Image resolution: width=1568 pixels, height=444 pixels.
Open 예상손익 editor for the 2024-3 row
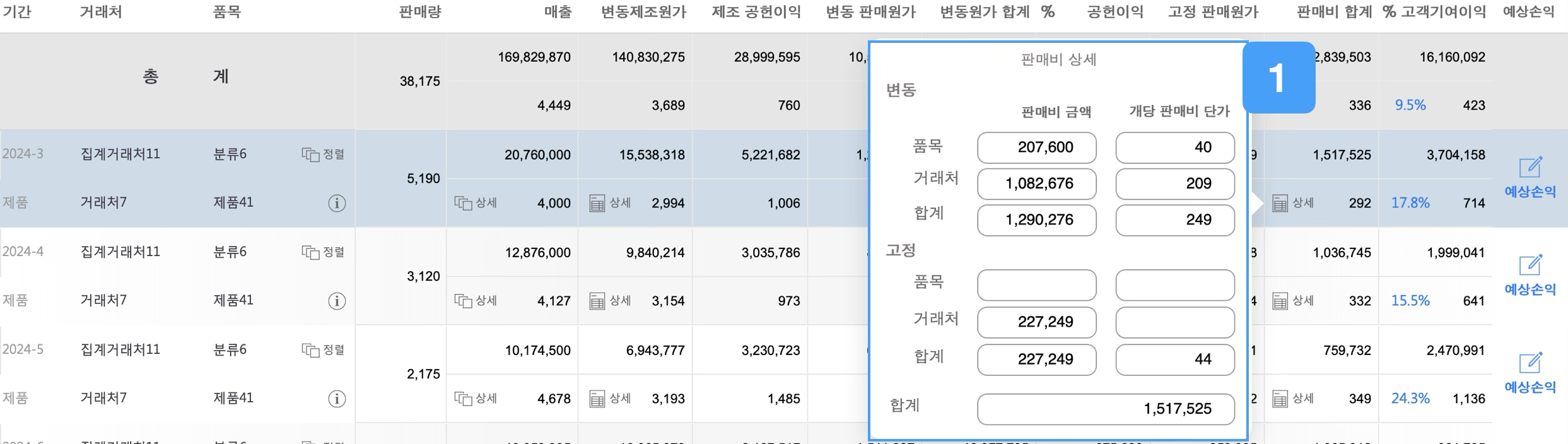click(x=1530, y=178)
